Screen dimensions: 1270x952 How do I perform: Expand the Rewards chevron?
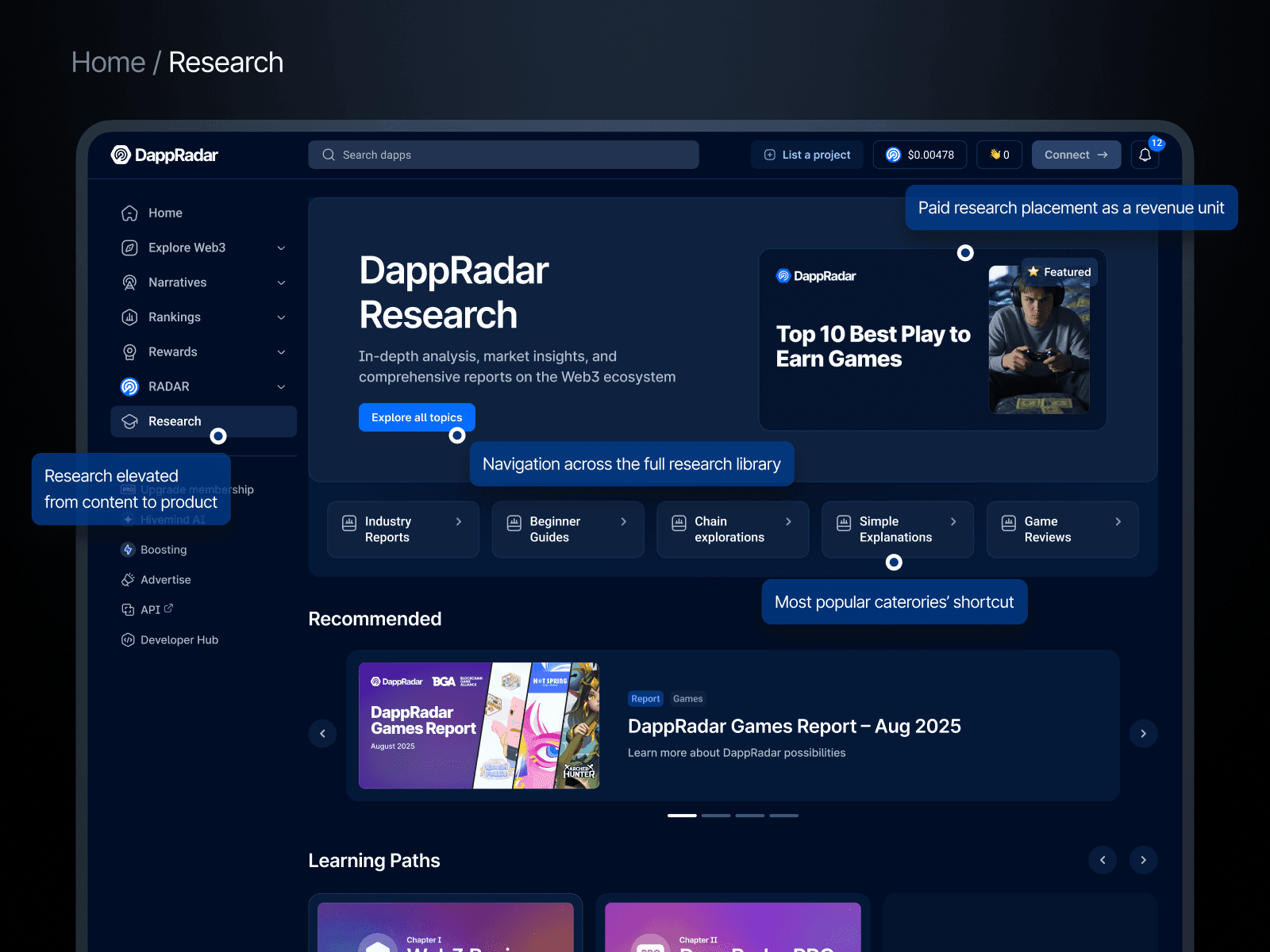[x=281, y=352]
